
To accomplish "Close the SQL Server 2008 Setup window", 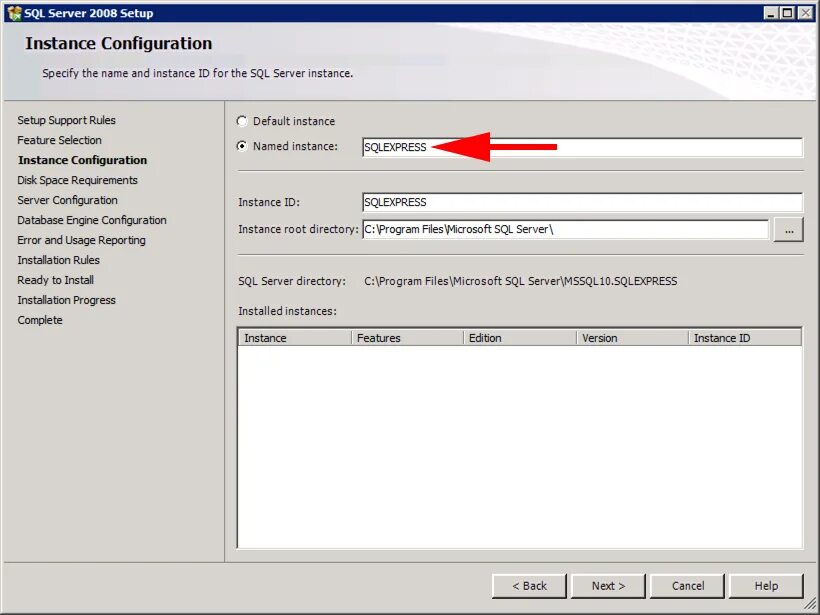I will point(805,13).
